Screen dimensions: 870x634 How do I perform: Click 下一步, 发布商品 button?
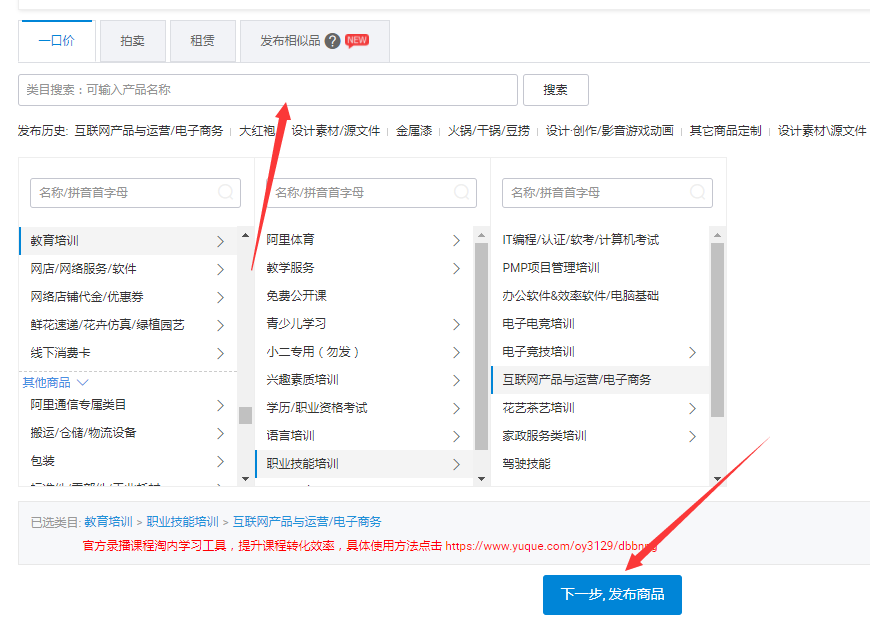pyautogui.click(x=612, y=594)
